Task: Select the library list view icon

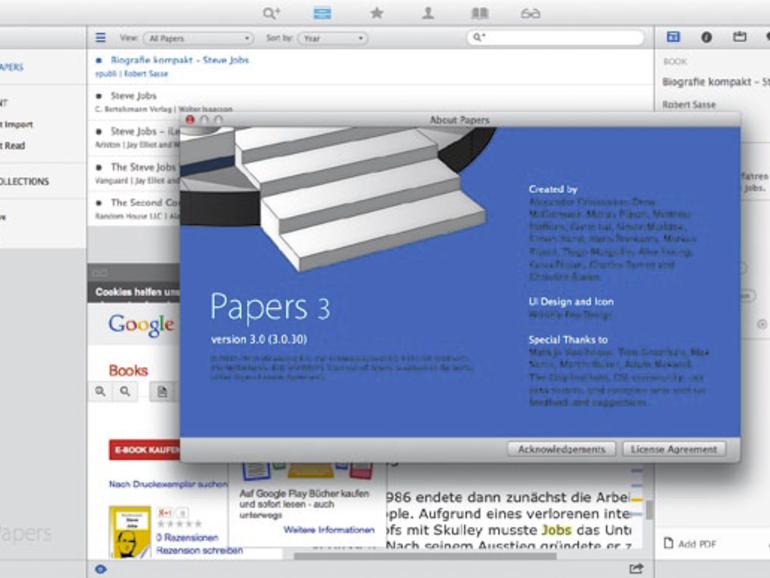Action: click(x=322, y=13)
